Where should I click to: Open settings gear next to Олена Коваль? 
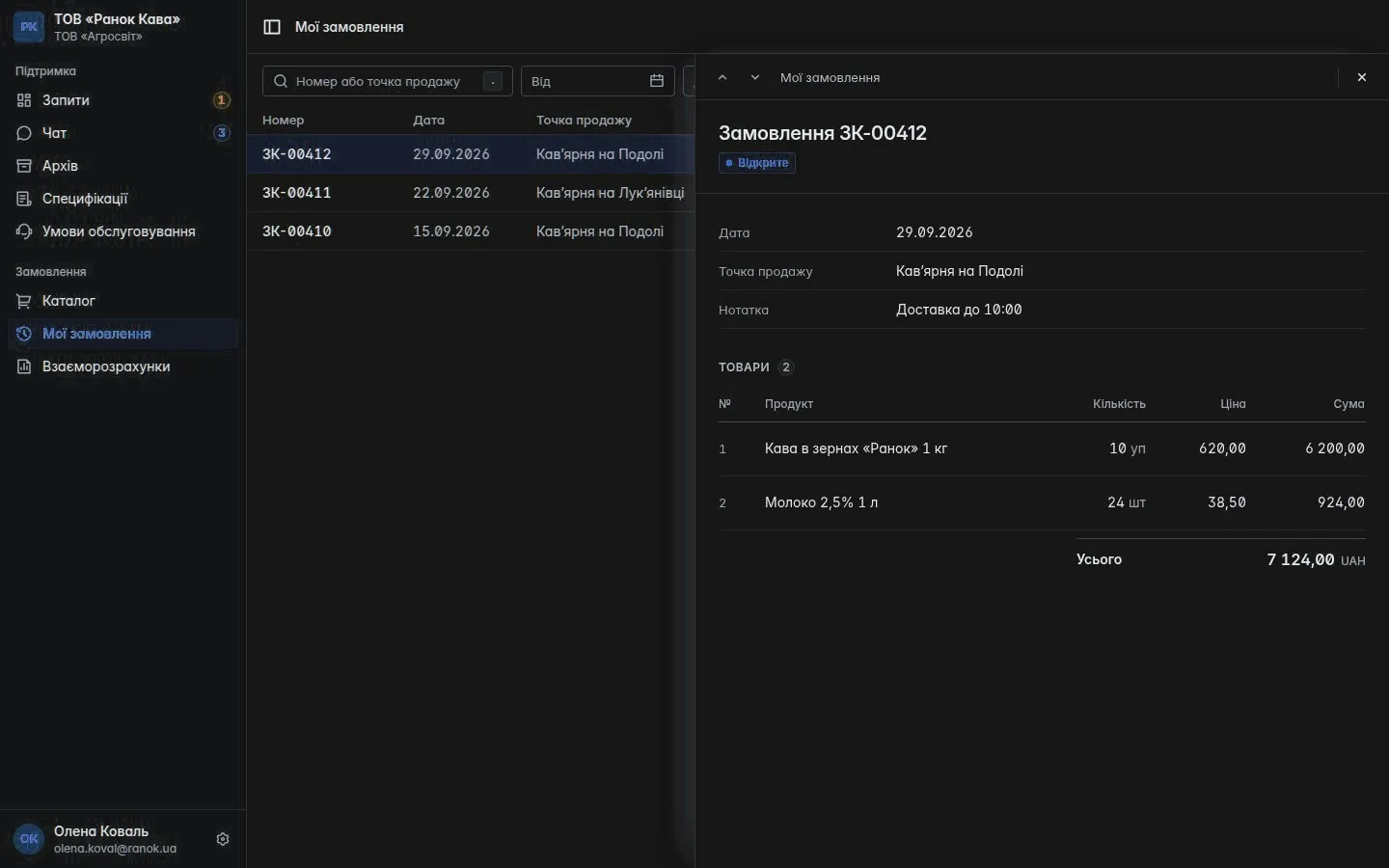click(x=223, y=839)
